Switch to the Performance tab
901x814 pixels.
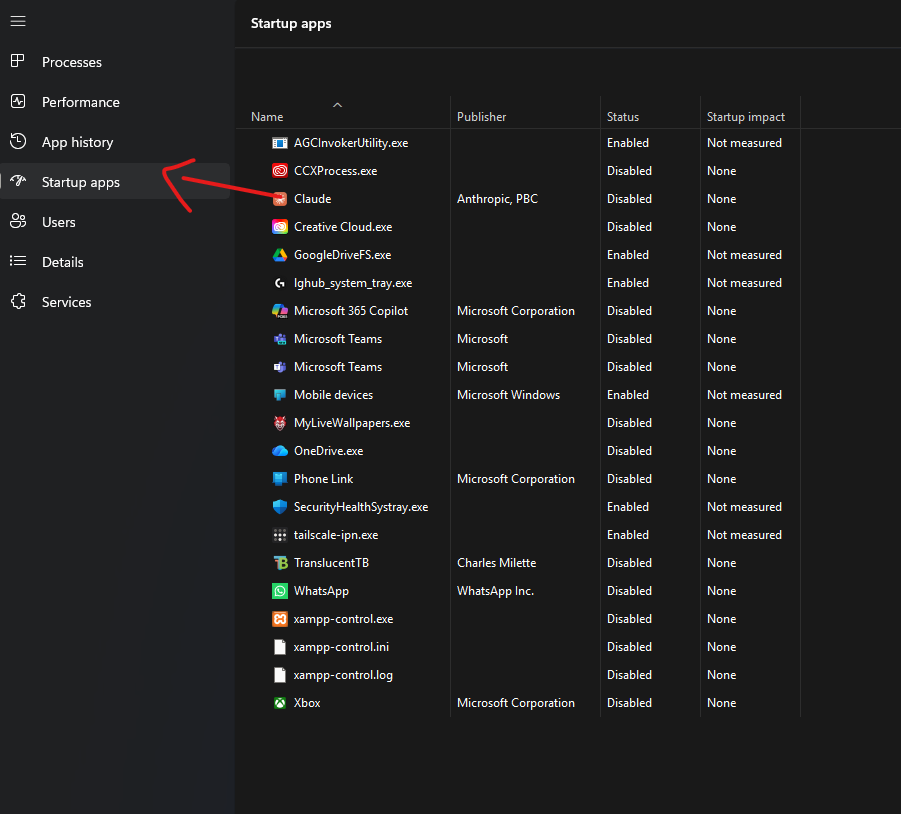pos(115,102)
